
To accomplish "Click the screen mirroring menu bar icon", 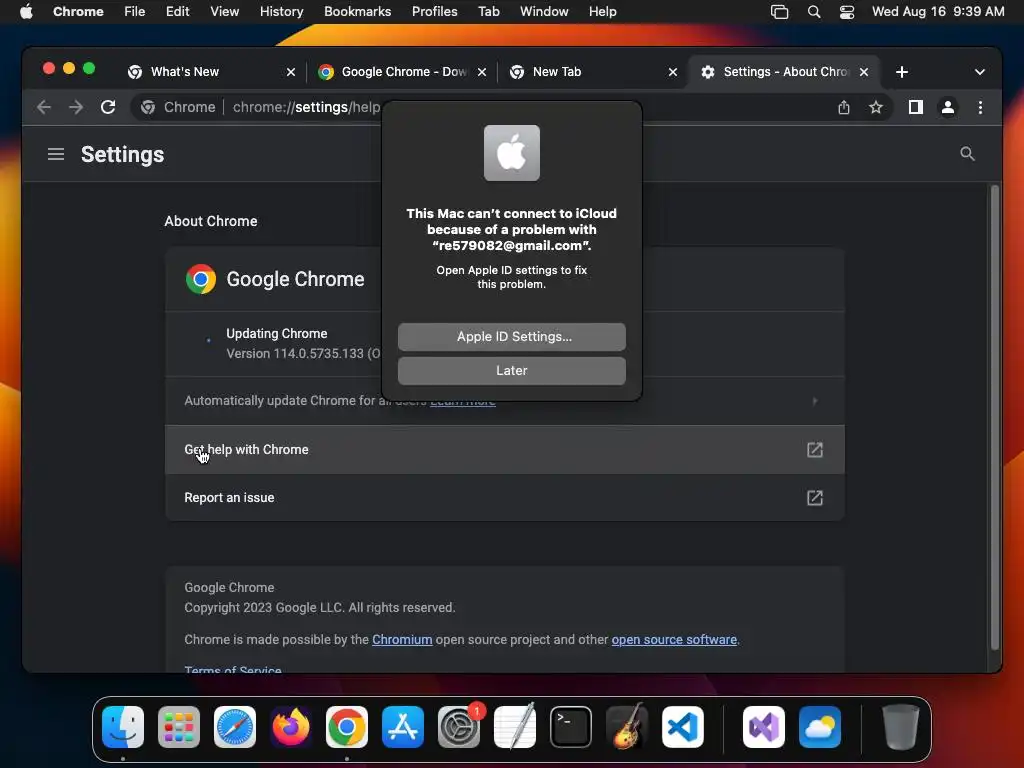I will [779, 12].
